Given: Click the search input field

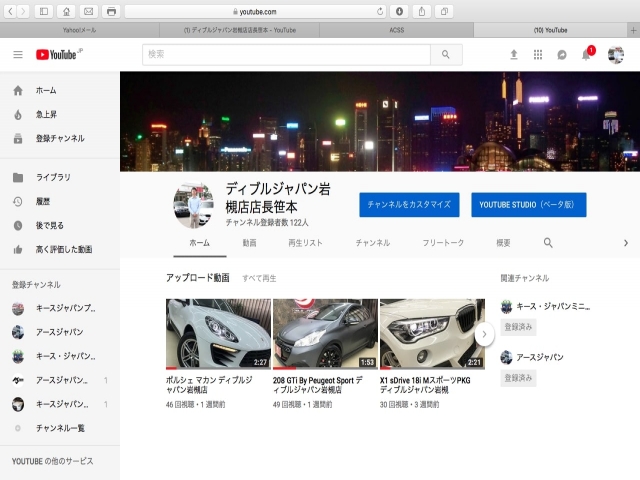Looking at the screenshot, I should click(x=286, y=54).
